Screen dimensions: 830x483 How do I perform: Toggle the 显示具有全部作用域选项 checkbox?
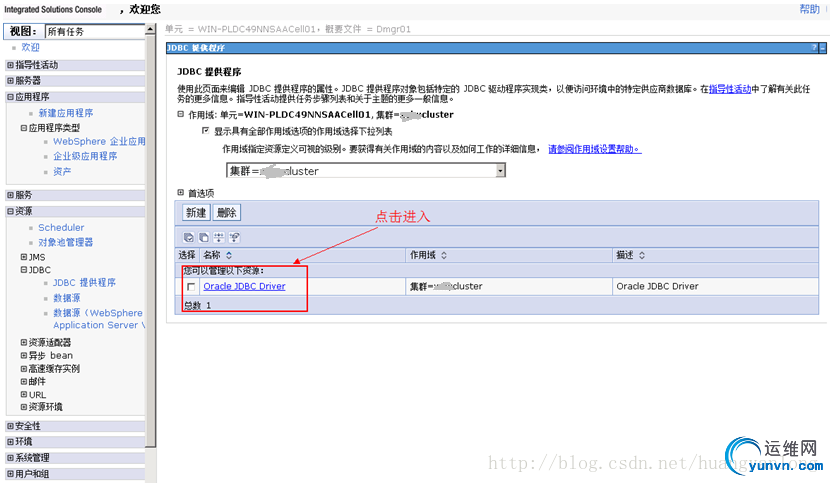pos(205,131)
